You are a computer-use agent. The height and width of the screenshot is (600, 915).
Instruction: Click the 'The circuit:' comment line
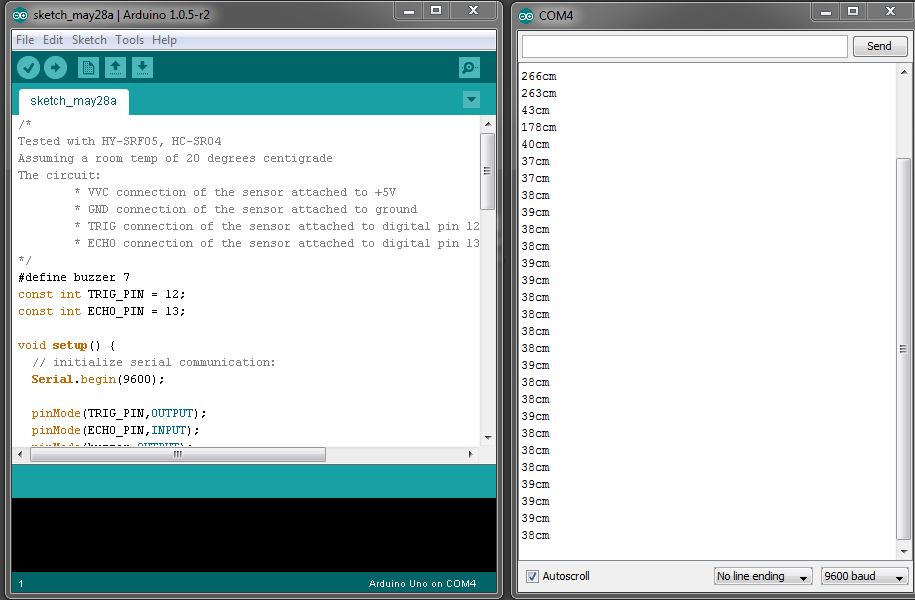[59, 175]
